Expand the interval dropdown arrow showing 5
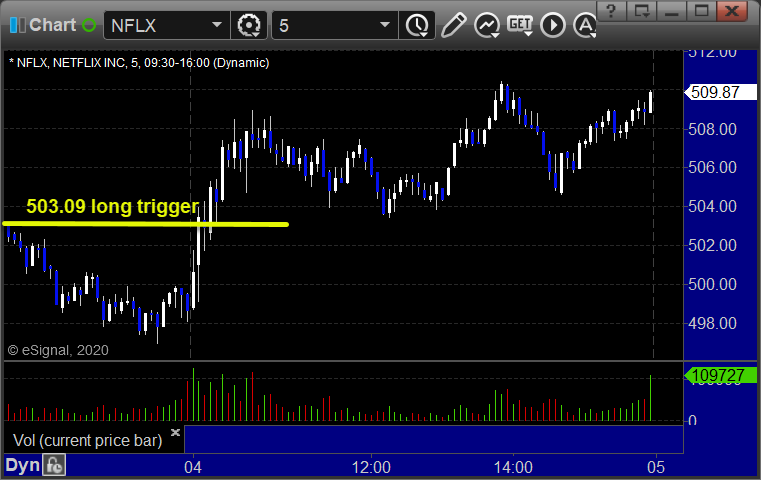Viewport: 761px width, 480px height. pyautogui.click(x=385, y=25)
